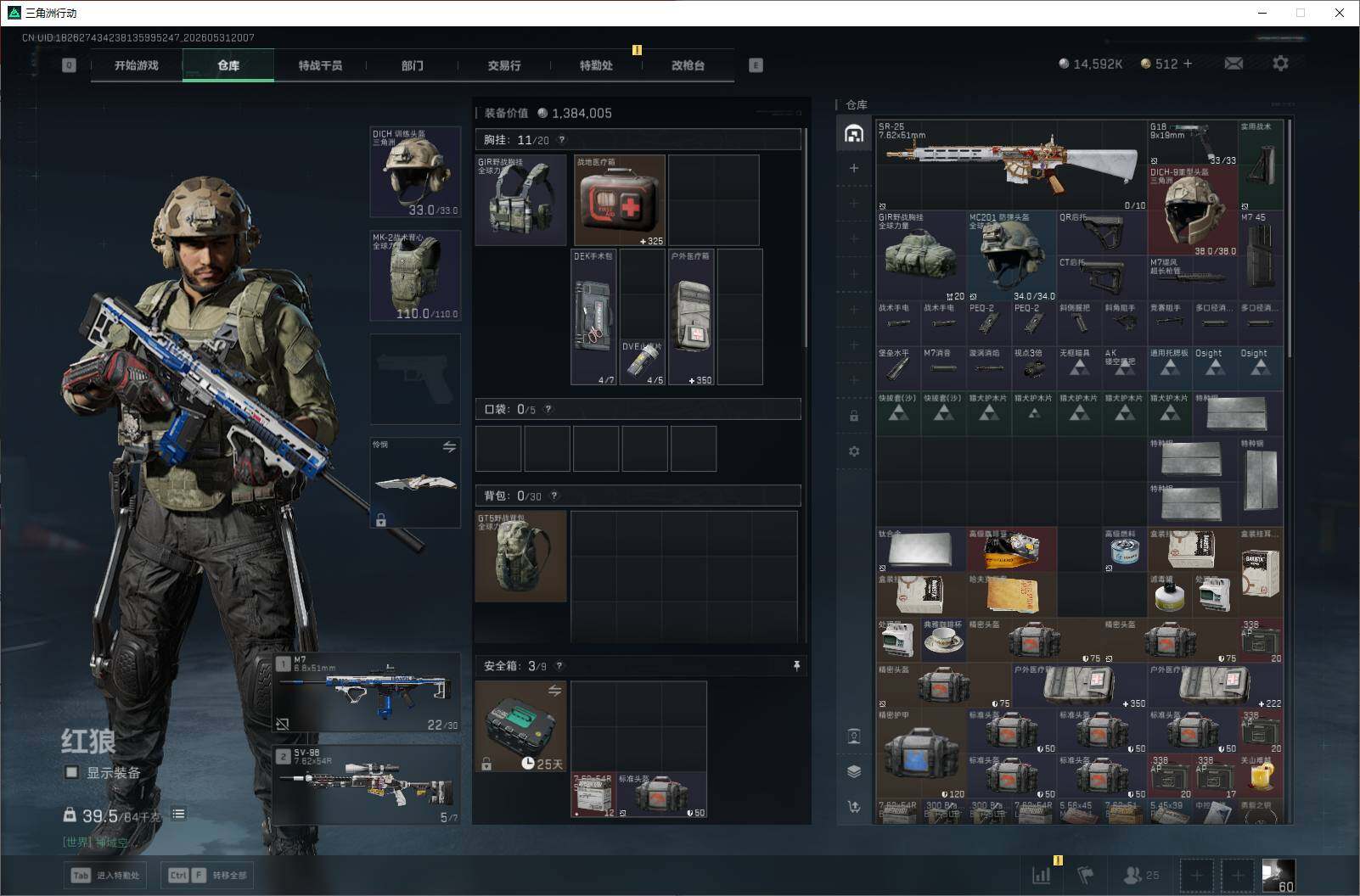Click the loadout panel vertical scrollbar
This screenshot has height=896, width=1360.
[x=805, y=238]
